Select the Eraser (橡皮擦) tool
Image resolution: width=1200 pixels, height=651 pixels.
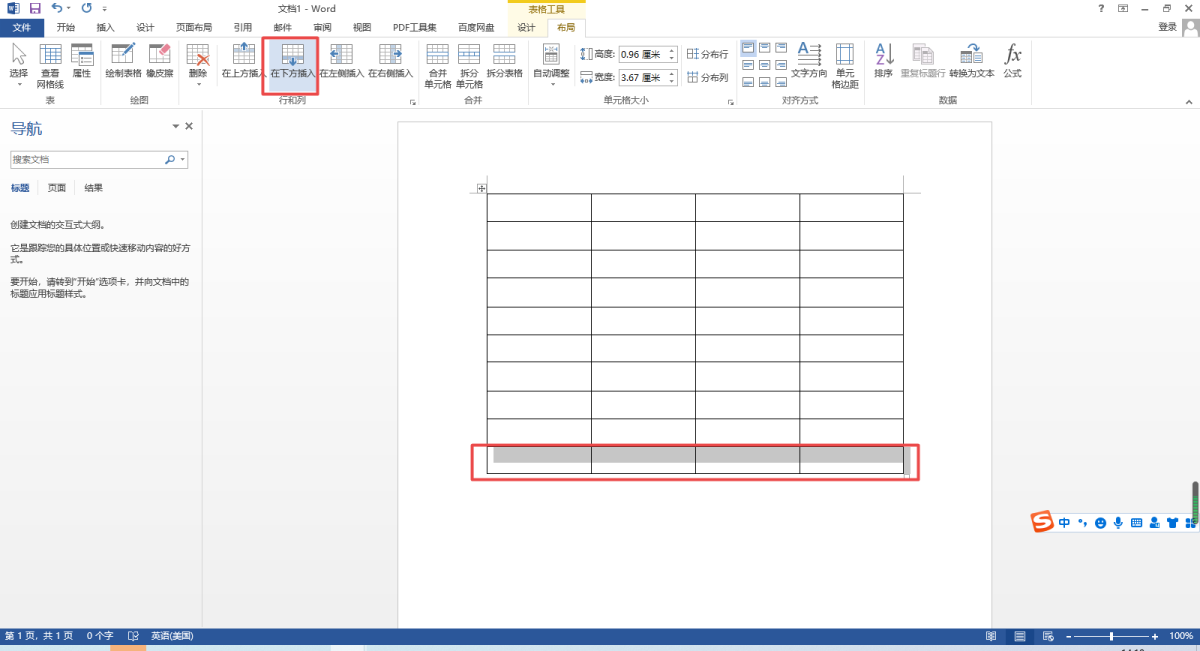159,60
